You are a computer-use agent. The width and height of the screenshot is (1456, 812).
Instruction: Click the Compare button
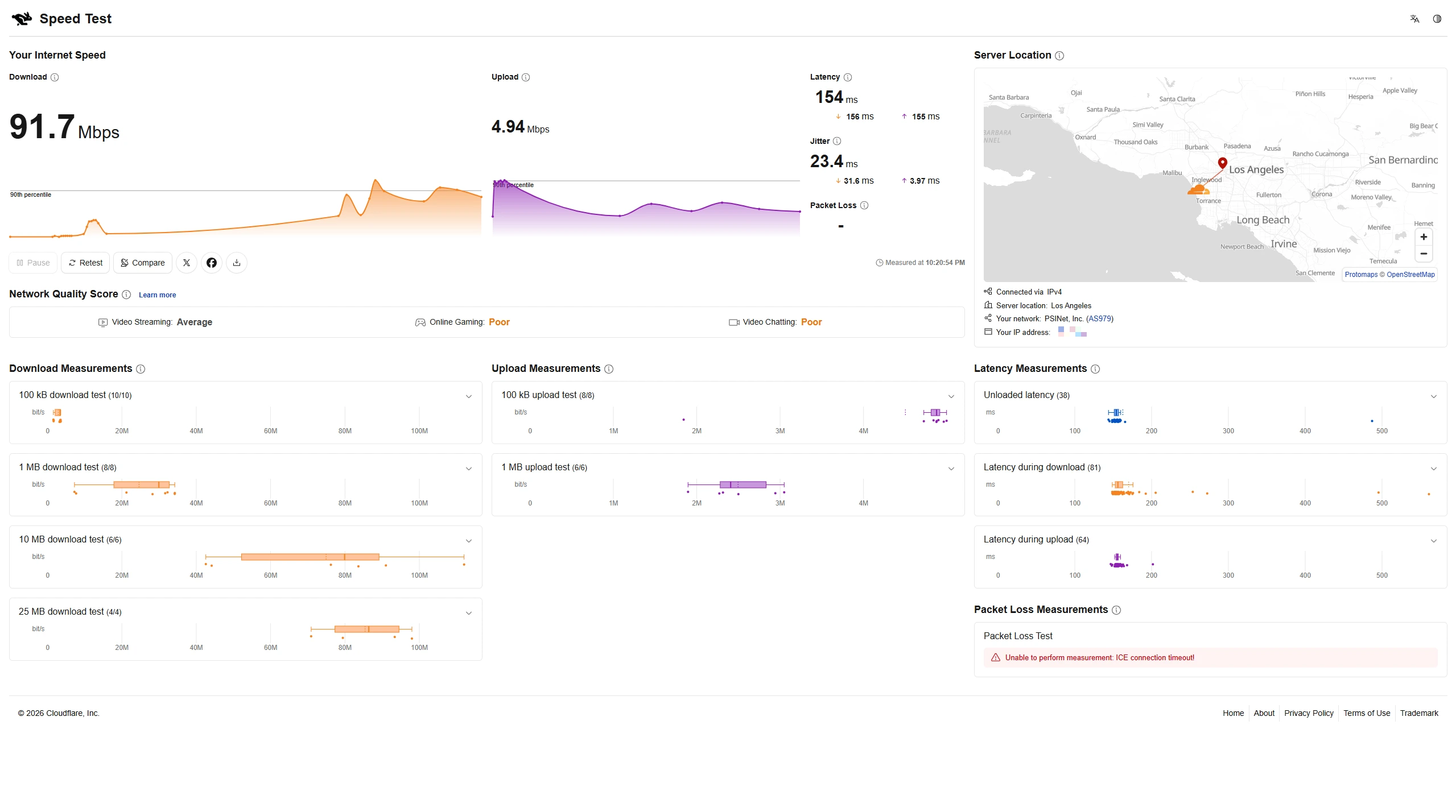pyautogui.click(x=143, y=263)
